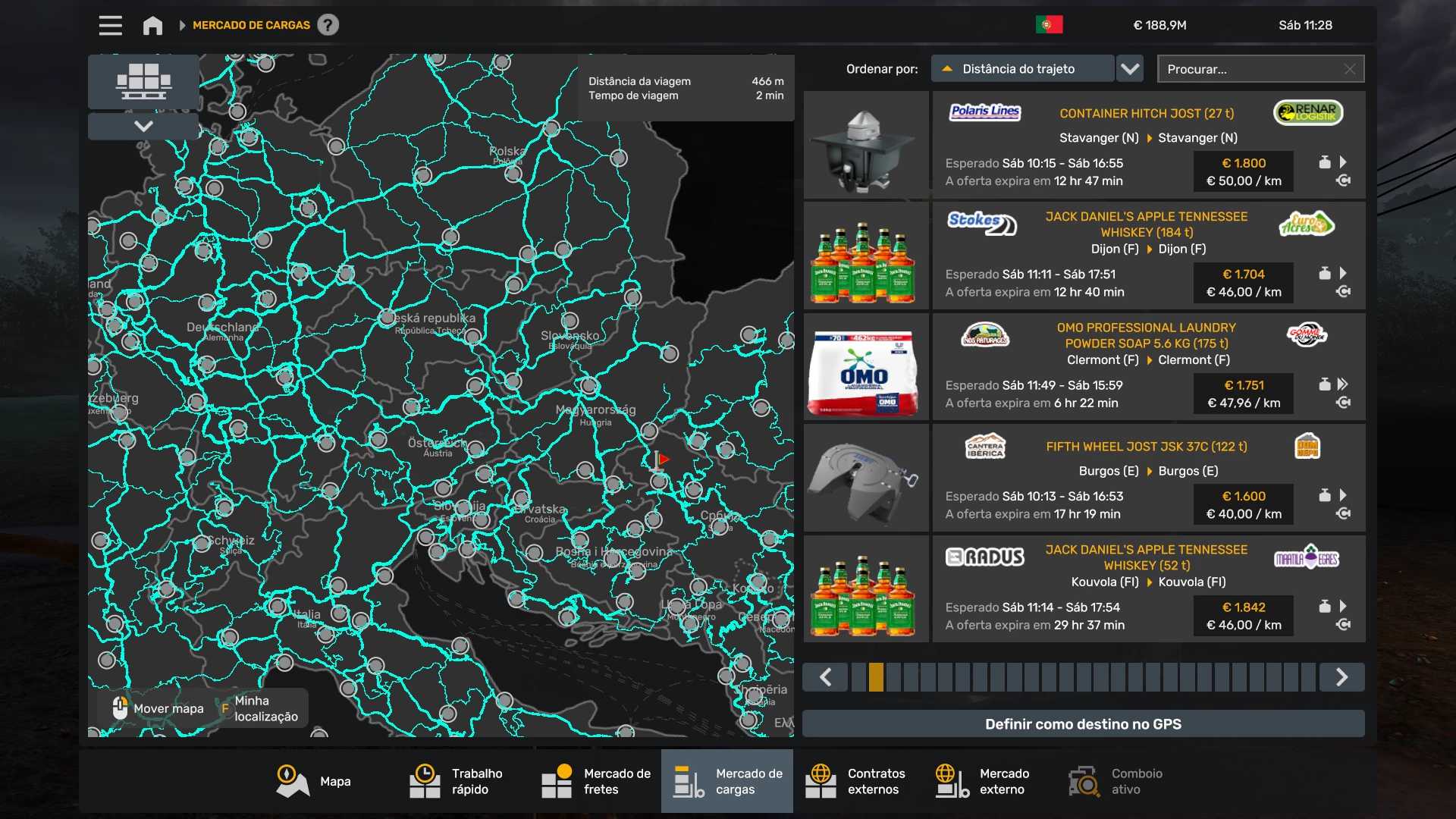The image size is (1456, 819).
Task: Switch to the Mercado de fretes tab
Action: [x=596, y=781]
